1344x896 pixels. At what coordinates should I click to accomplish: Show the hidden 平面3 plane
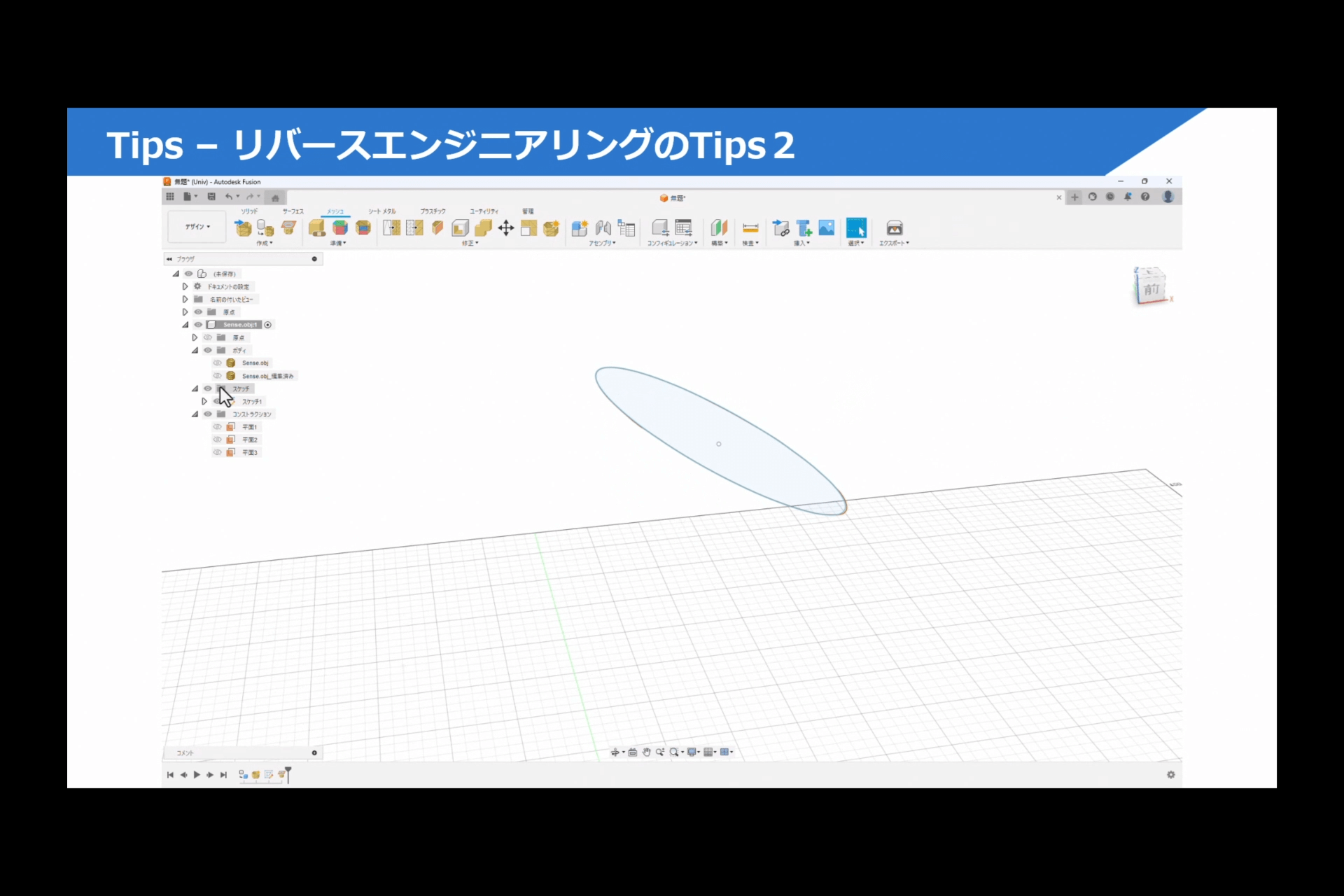(x=217, y=452)
